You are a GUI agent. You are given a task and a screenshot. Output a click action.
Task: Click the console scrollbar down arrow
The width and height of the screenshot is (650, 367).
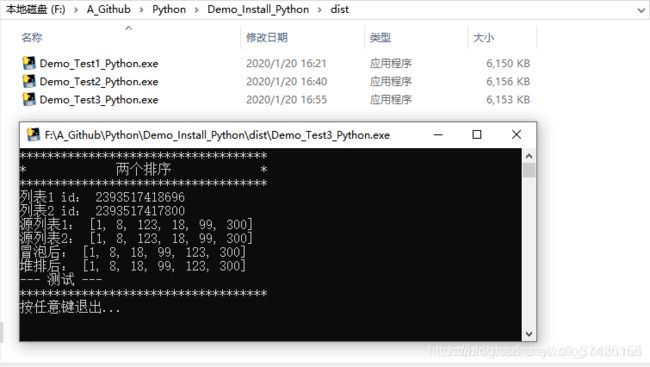[x=529, y=334]
